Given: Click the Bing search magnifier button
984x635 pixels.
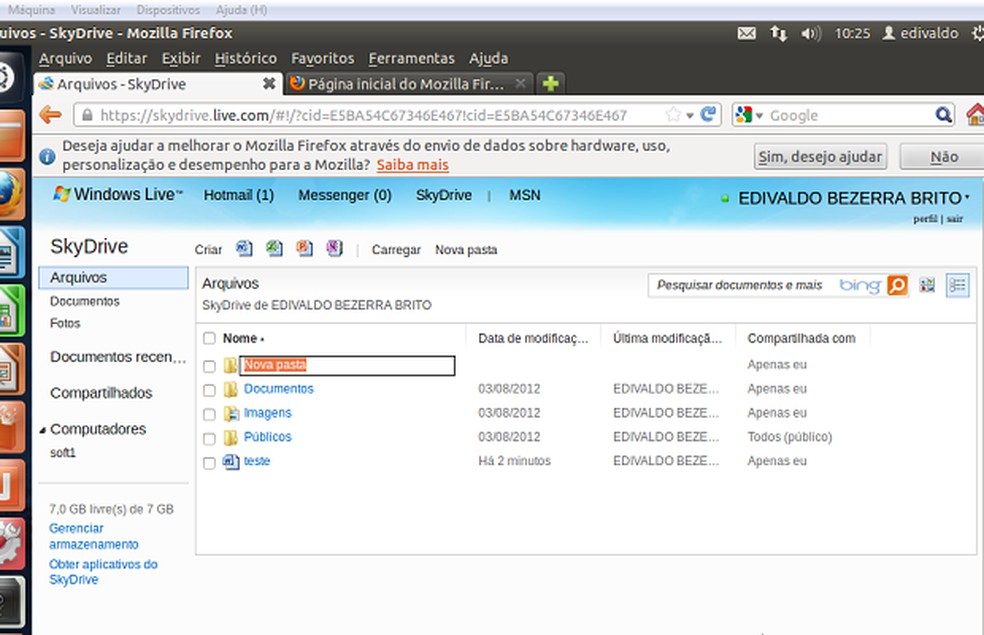Looking at the screenshot, I should tap(897, 285).
